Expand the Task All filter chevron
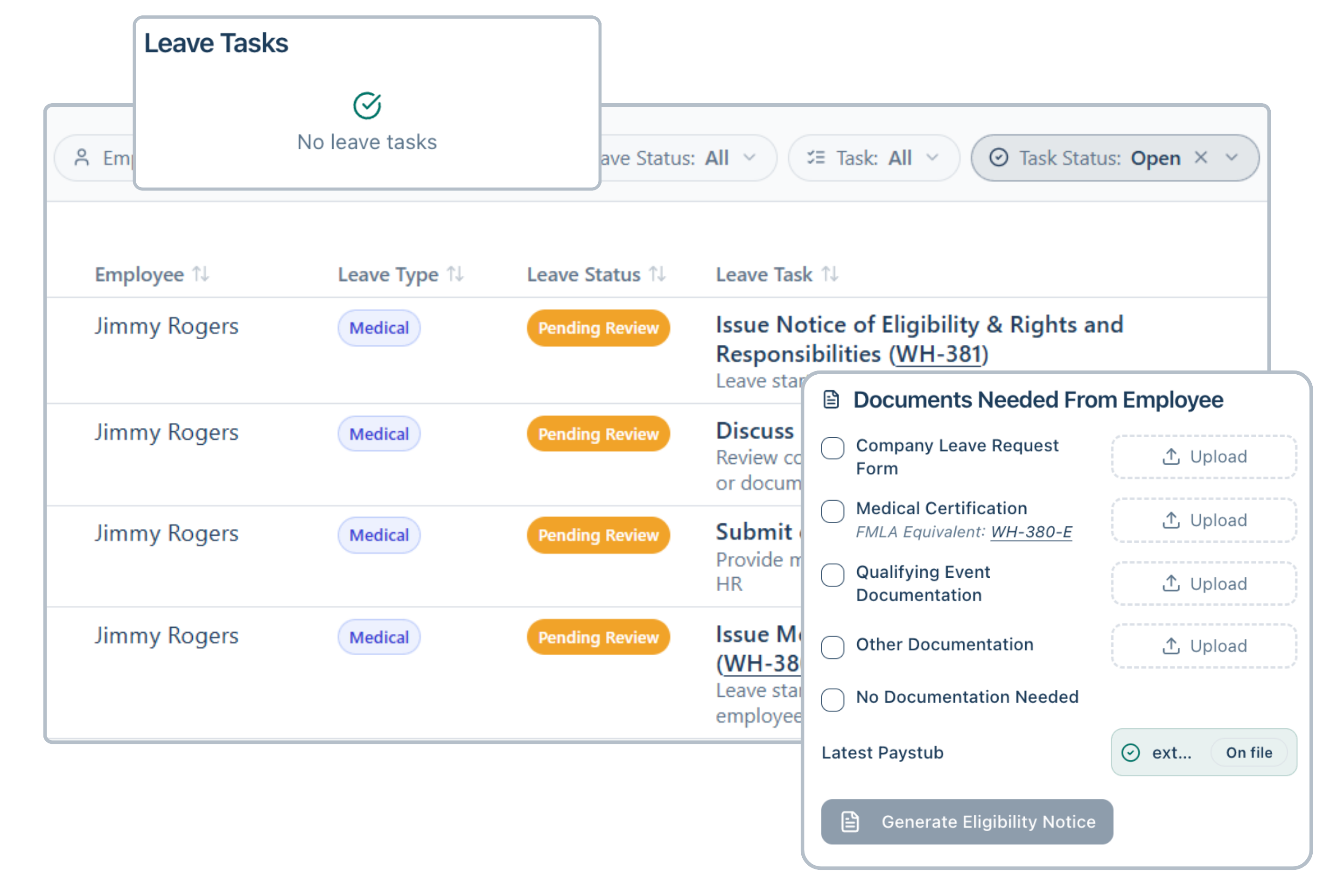Viewport: 1344px width, 896px height. tap(932, 157)
